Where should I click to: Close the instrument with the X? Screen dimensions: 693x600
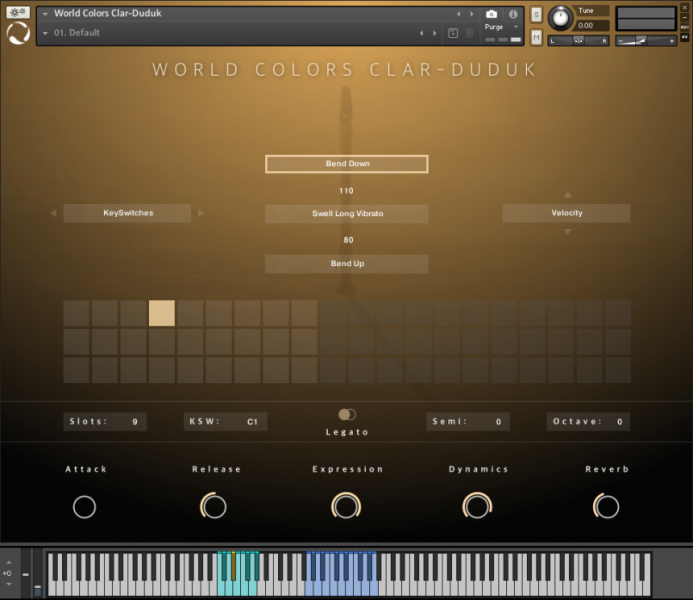point(684,8)
